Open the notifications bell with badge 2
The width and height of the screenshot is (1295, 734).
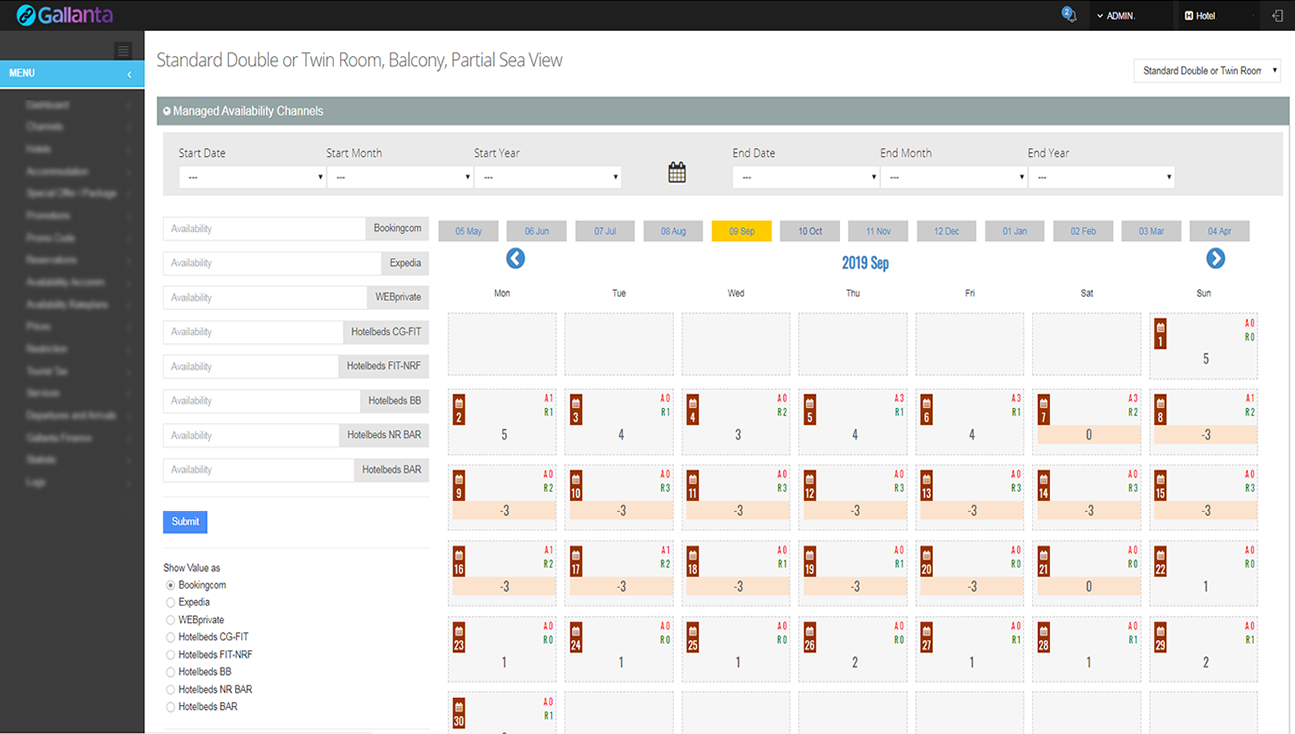click(x=1068, y=15)
